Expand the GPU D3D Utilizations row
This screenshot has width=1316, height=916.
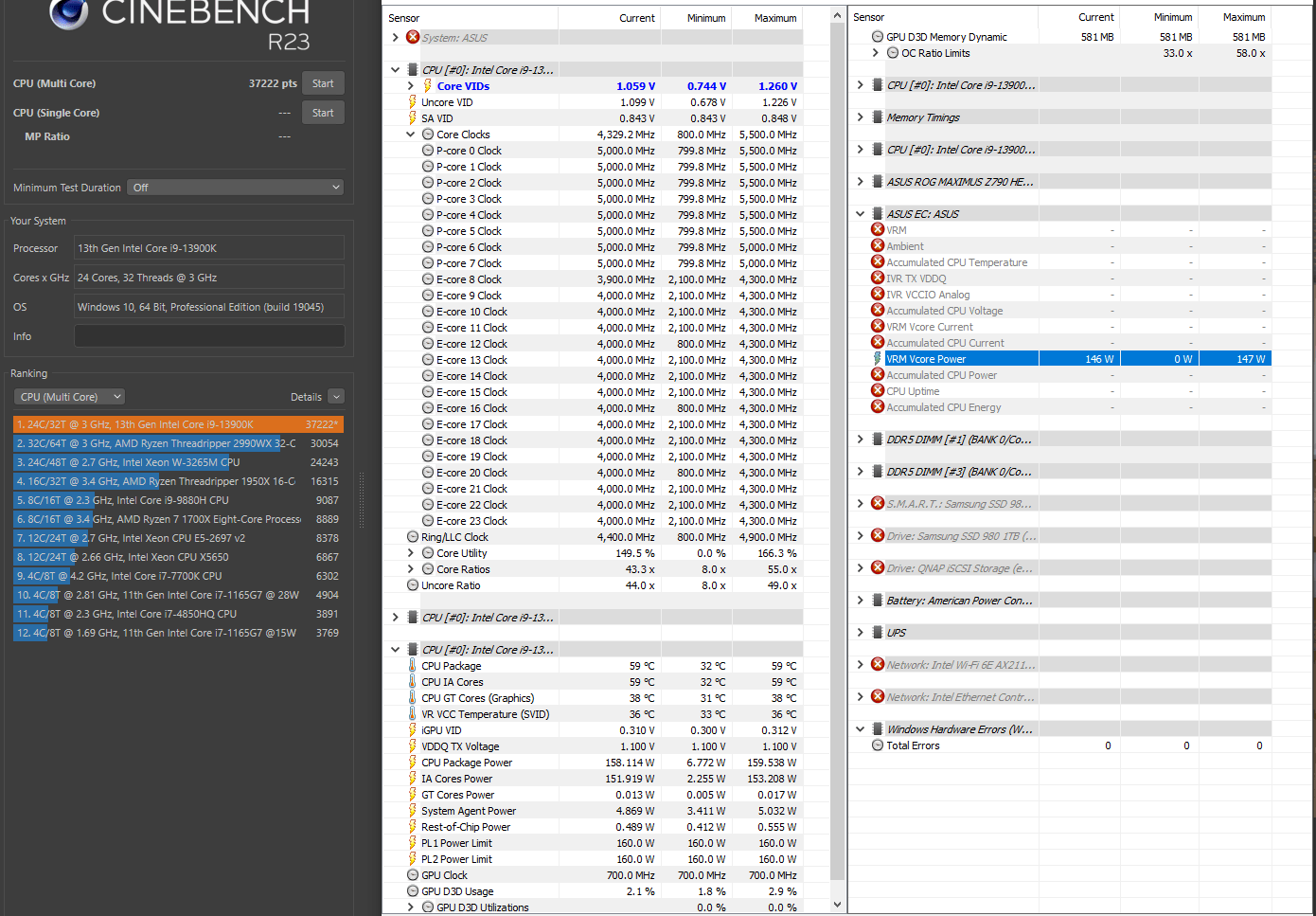tap(410, 907)
